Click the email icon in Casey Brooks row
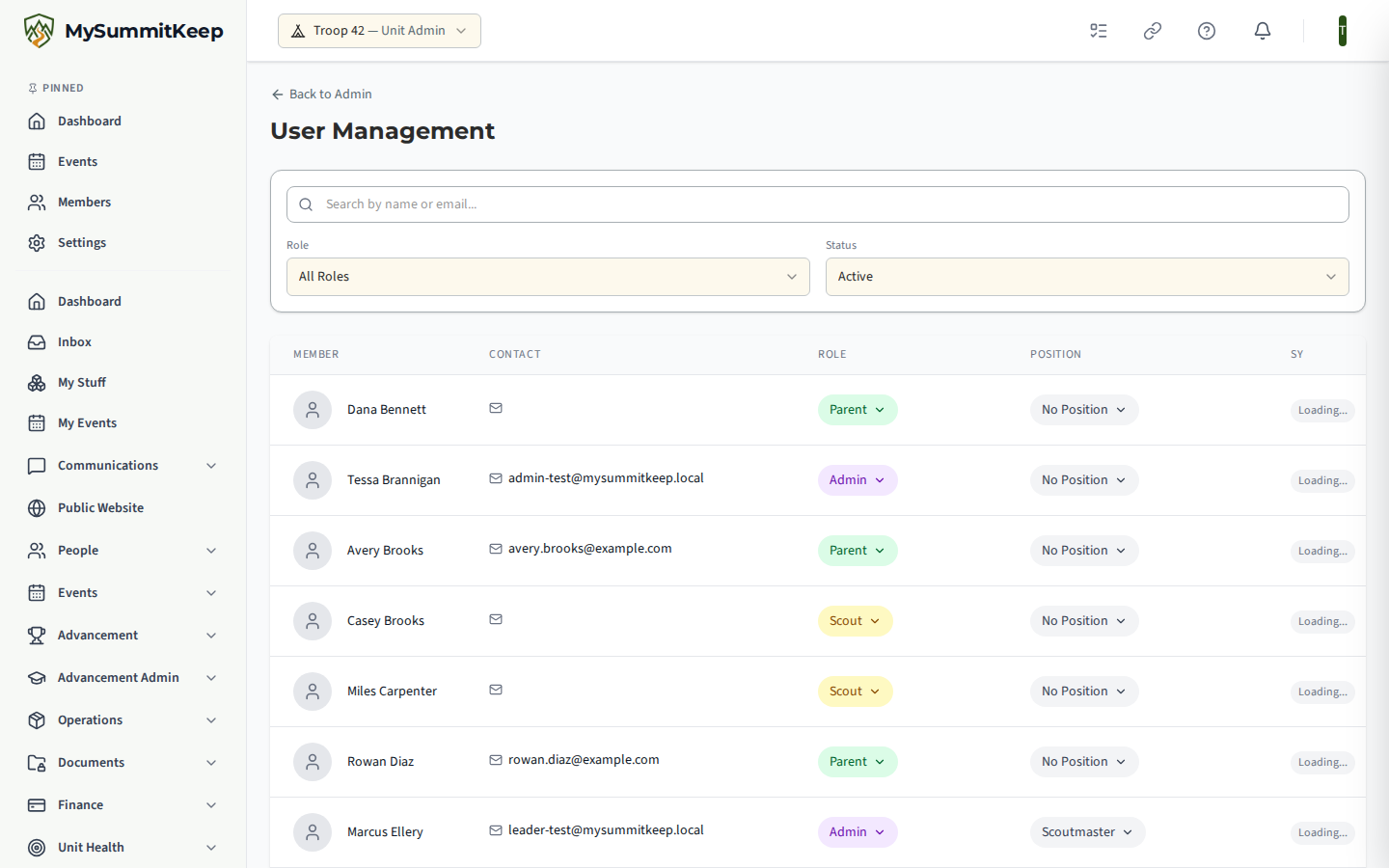Screen dimensions: 1389x868 click(x=496, y=619)
